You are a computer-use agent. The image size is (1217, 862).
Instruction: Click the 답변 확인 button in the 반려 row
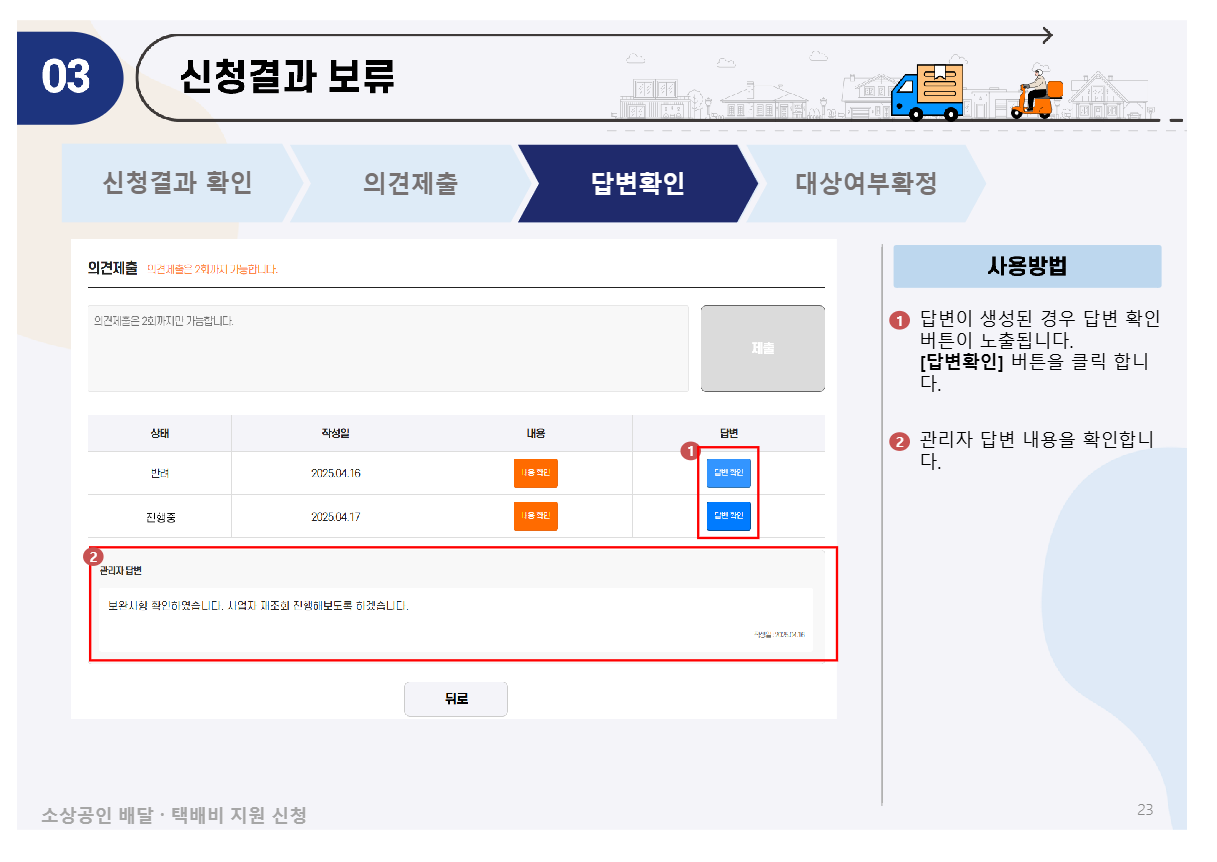[728, 472]
